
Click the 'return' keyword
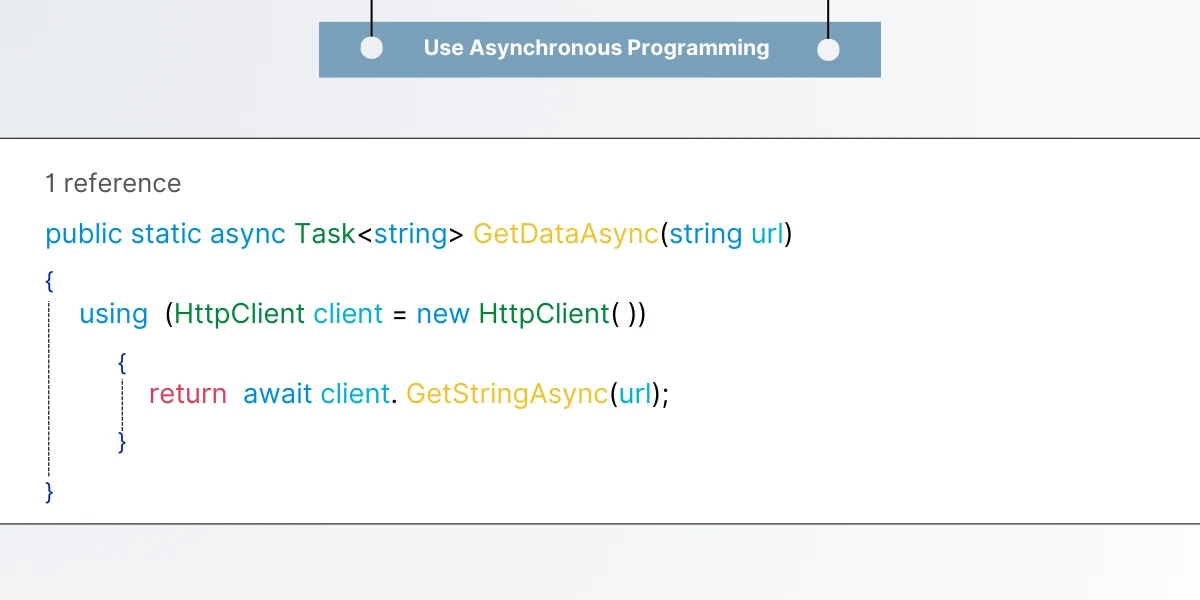point(188,394)
